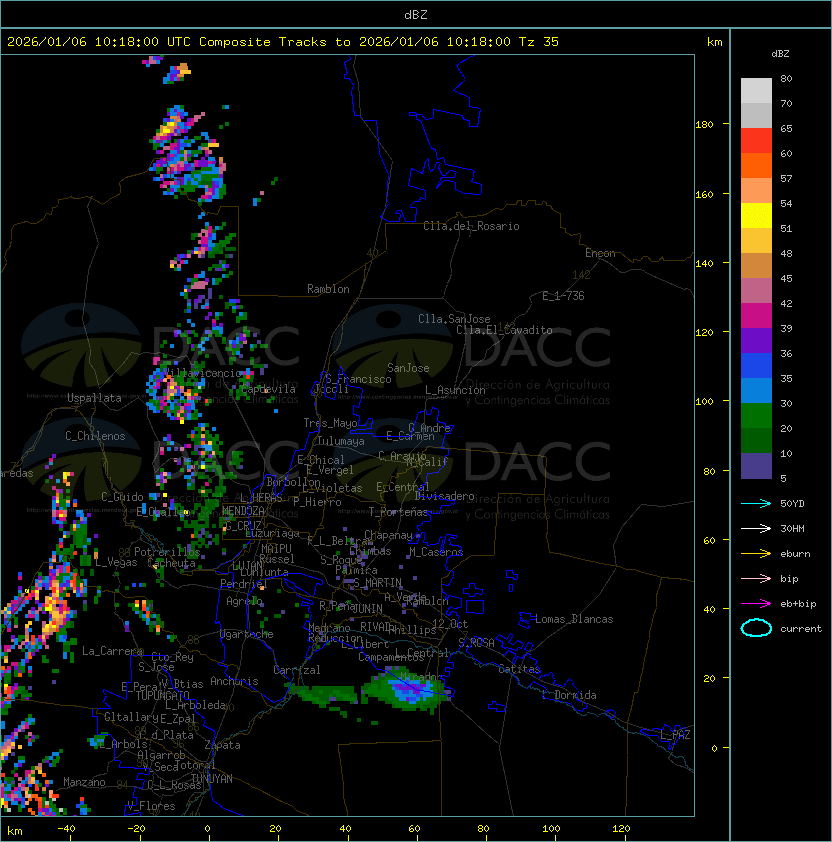The image size is (832, 842).
Task: Click the yellow eburn arrow legend icon
Action: 756,554
